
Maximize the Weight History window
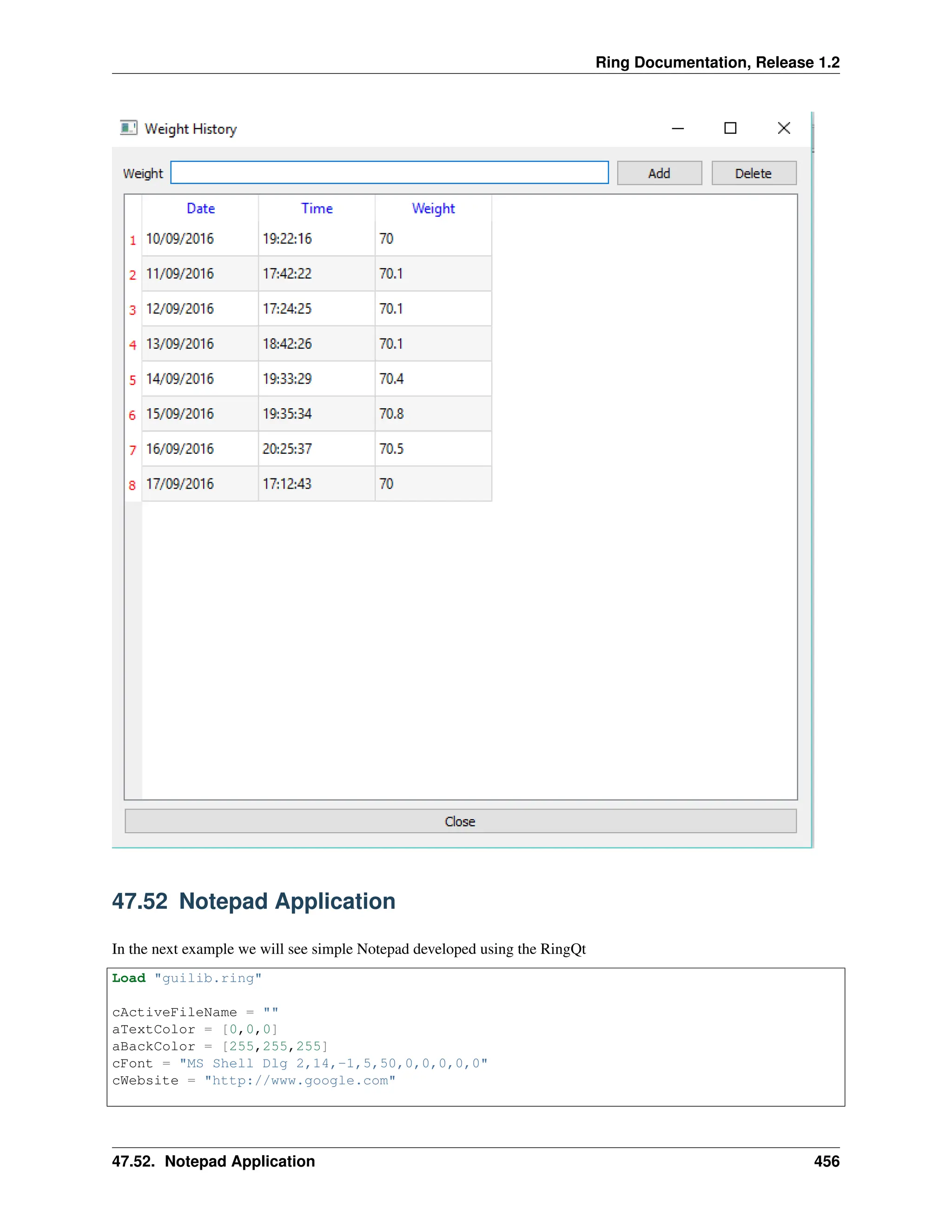click(x=730, y=129)
